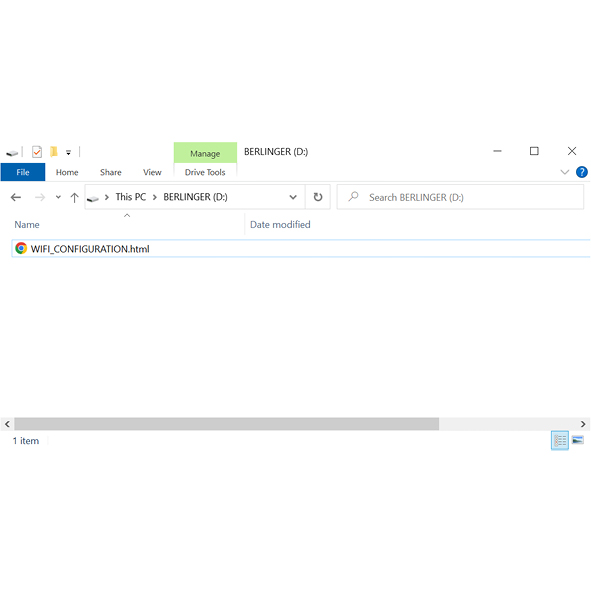Expand the Recent locations dropdown arrow
The width and height of the screenshot is (591, 591).
58,197
